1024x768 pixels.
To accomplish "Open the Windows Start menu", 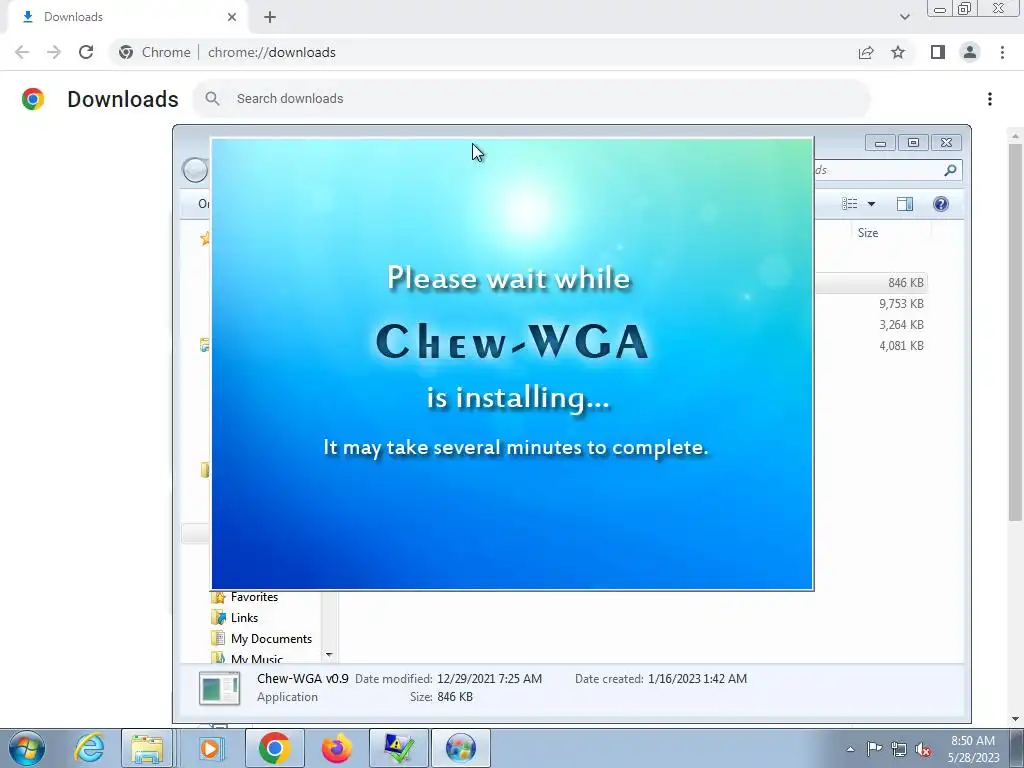I will 27,748.
